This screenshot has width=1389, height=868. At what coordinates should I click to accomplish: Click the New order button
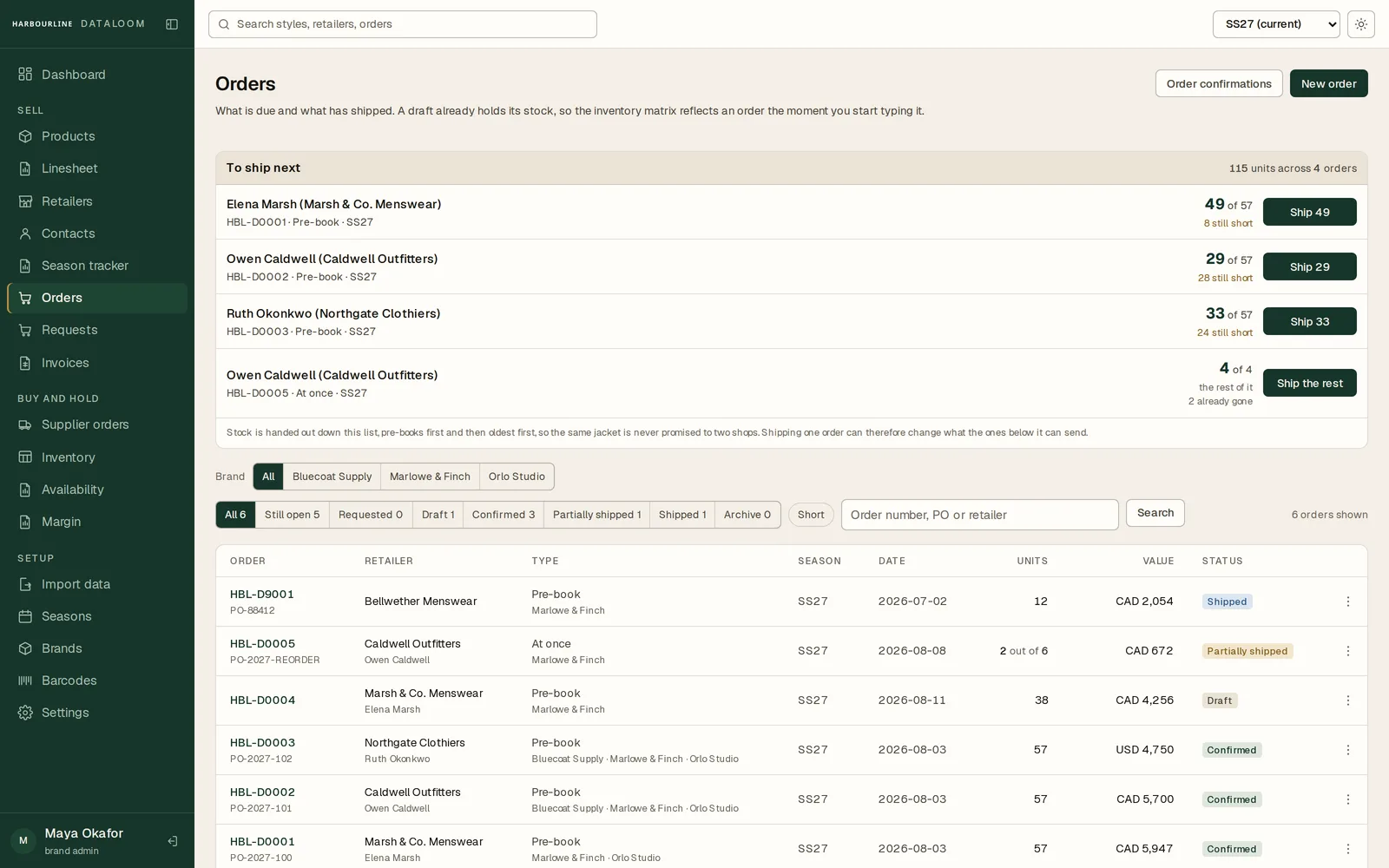pos(1328,83)
